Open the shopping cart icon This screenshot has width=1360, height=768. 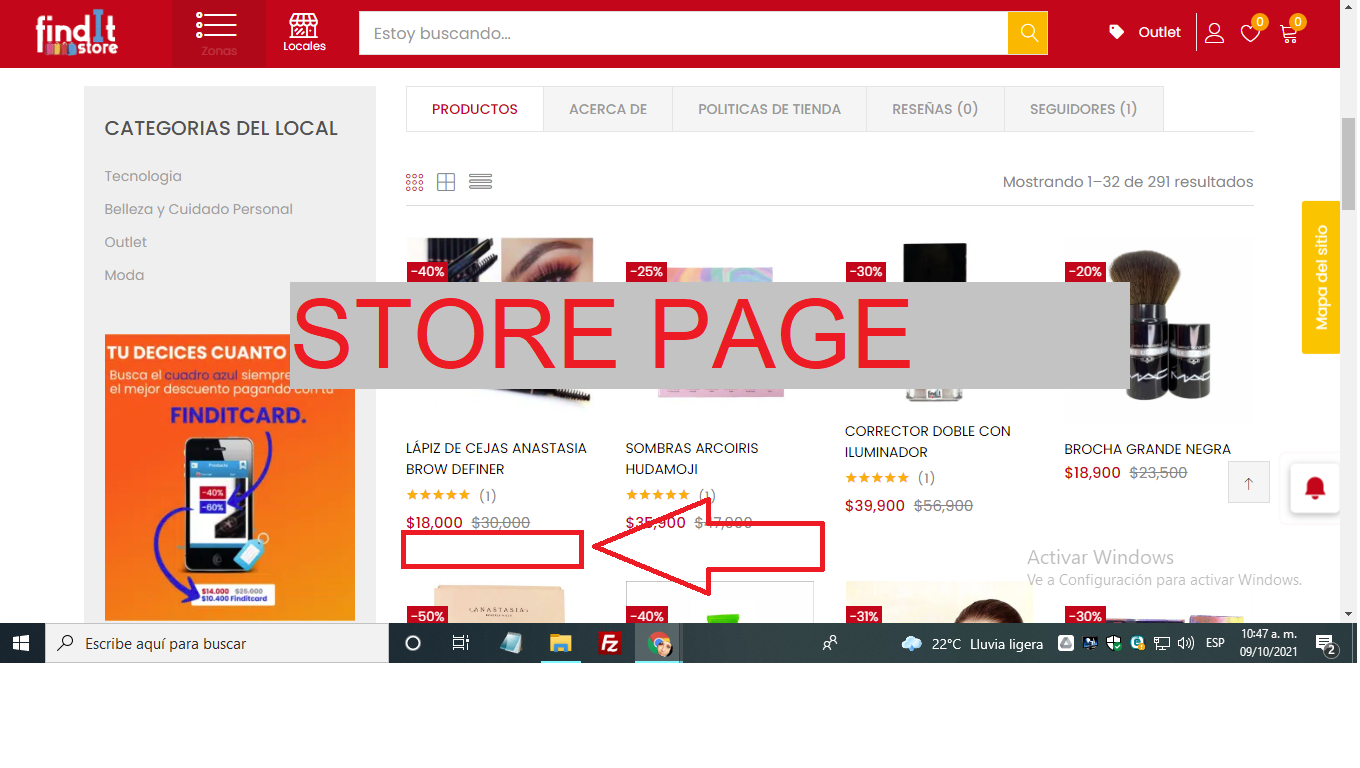click(x=1288, y=33)
